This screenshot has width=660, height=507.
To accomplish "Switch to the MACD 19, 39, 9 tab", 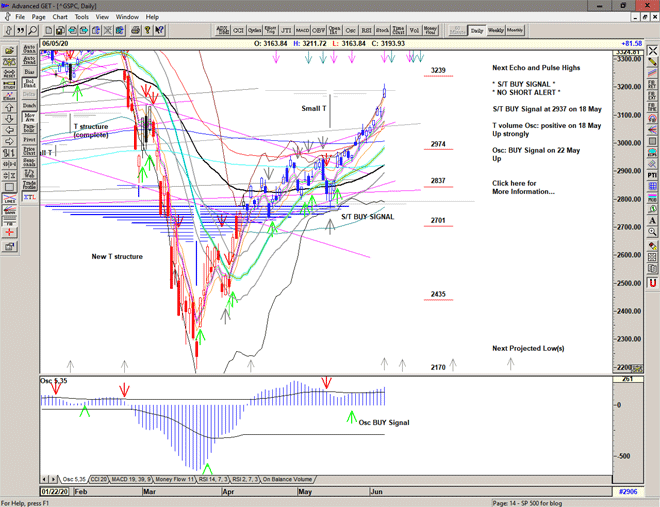I will [x=131, y=479].
